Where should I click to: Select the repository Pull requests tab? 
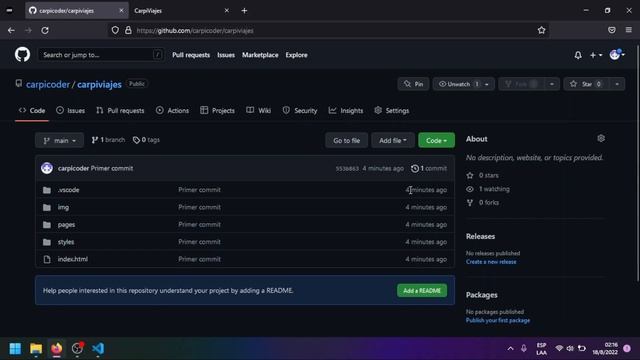pyautogui.click(x=120, y=111)
